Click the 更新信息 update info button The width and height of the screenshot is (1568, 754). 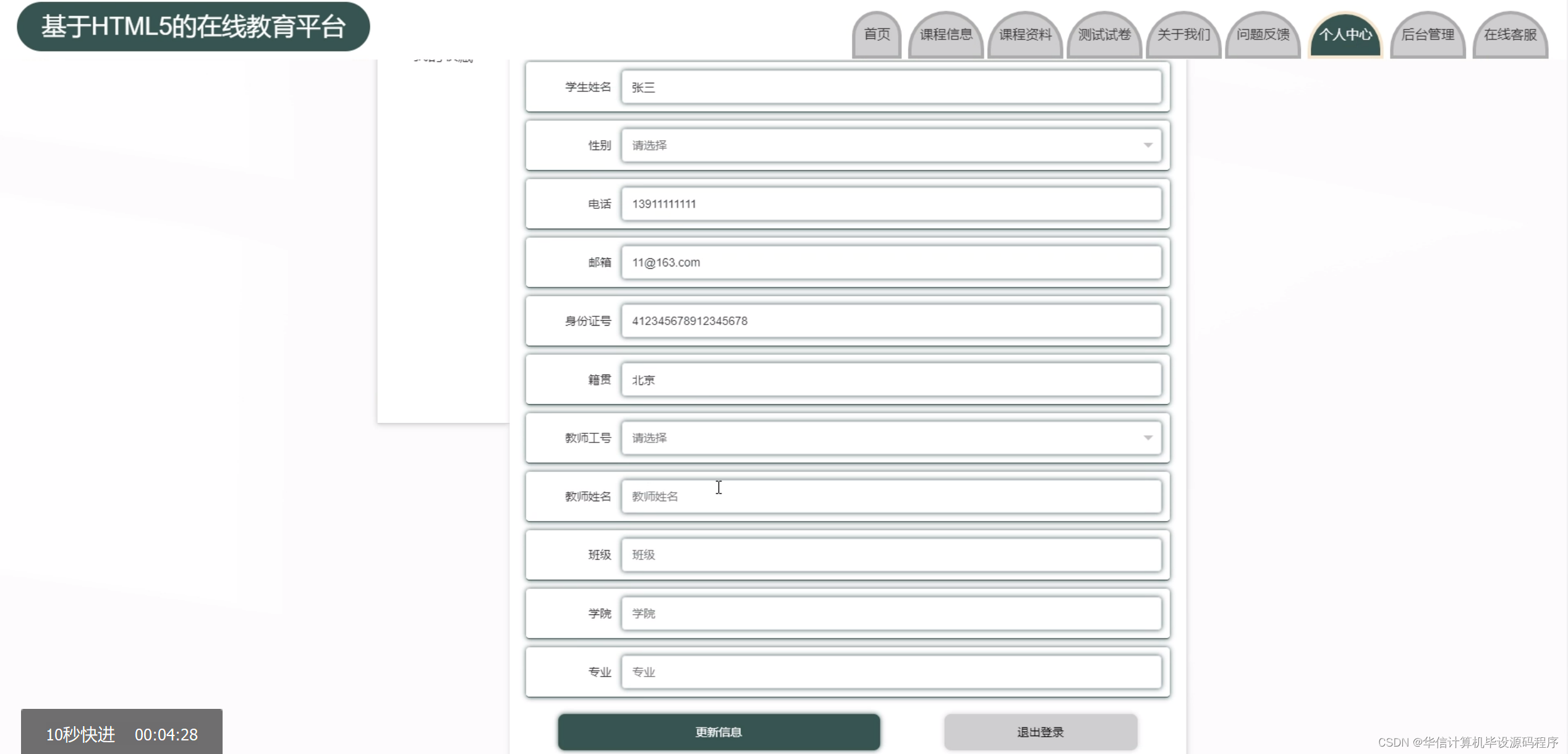719,731
